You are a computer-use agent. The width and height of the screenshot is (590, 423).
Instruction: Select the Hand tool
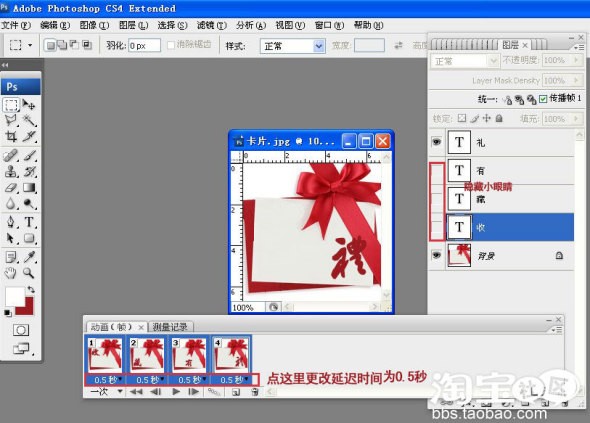point(11,272)
